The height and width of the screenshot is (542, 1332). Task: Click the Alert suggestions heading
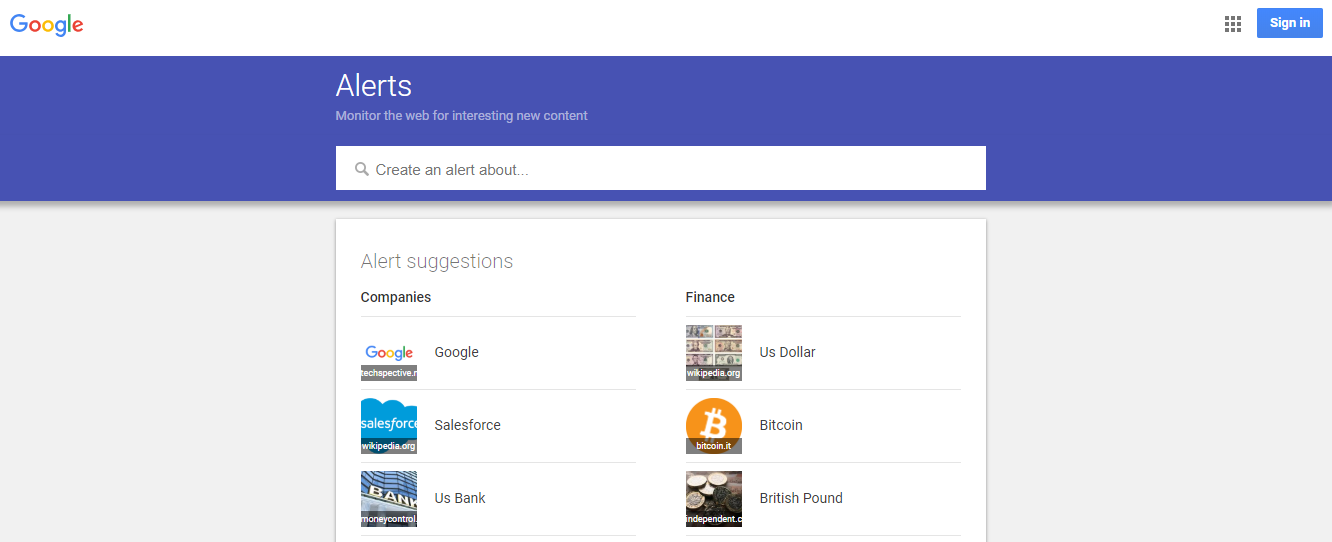[437, 261]
